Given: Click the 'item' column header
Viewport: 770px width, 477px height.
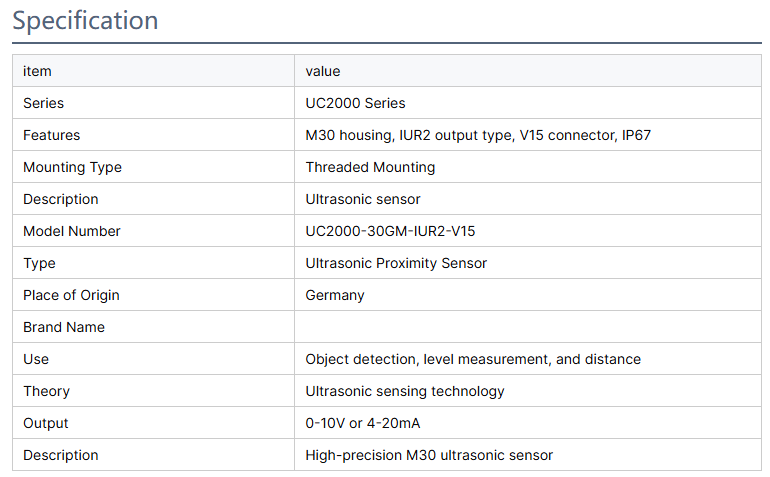Looking at the screenshot, I should (37, 71).
